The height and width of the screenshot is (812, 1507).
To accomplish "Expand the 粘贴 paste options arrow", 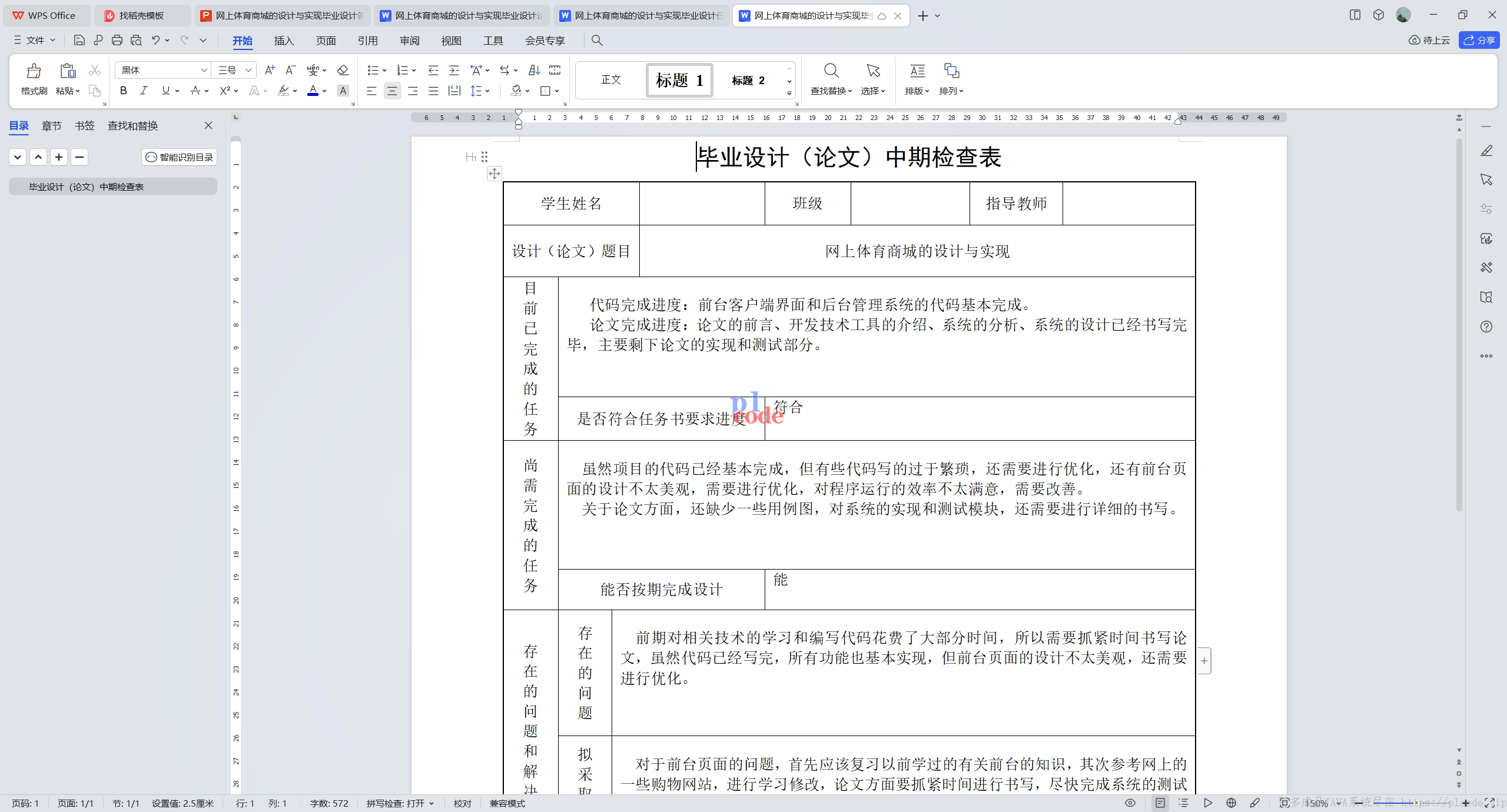I will [77, 91].
